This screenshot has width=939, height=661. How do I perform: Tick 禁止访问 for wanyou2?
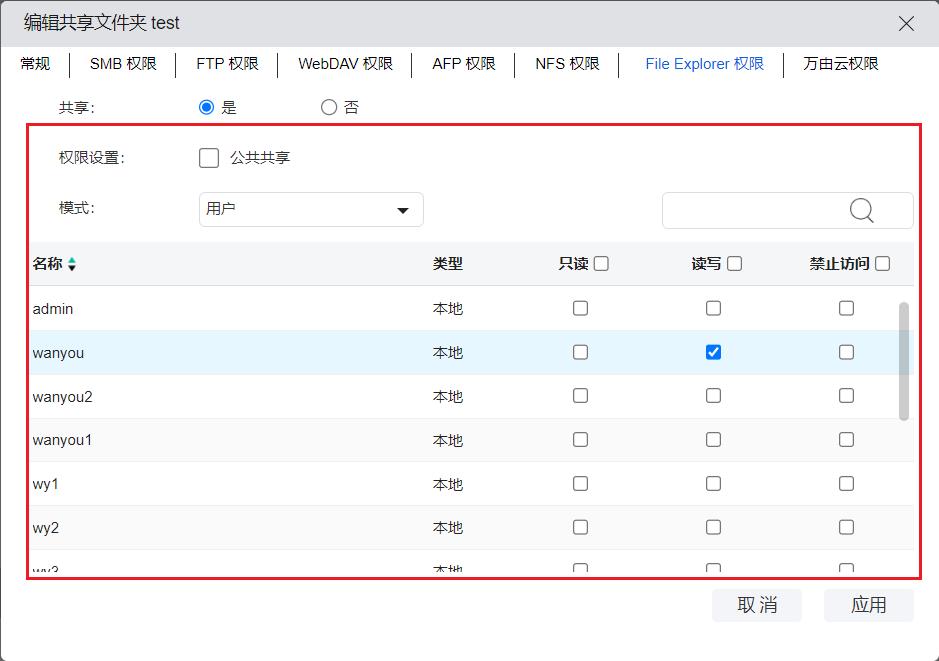[x=846, y=396]
